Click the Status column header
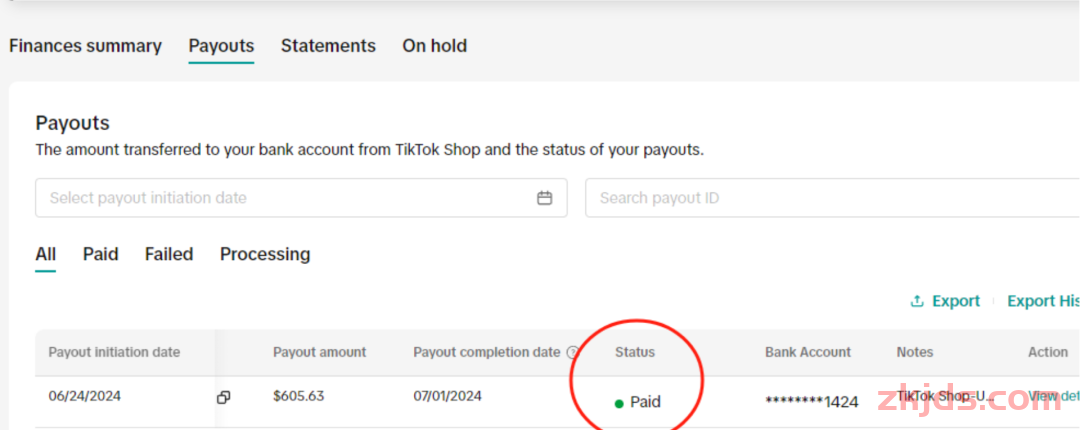Viewport: 1080px width, 430px height. click(635, 352)
